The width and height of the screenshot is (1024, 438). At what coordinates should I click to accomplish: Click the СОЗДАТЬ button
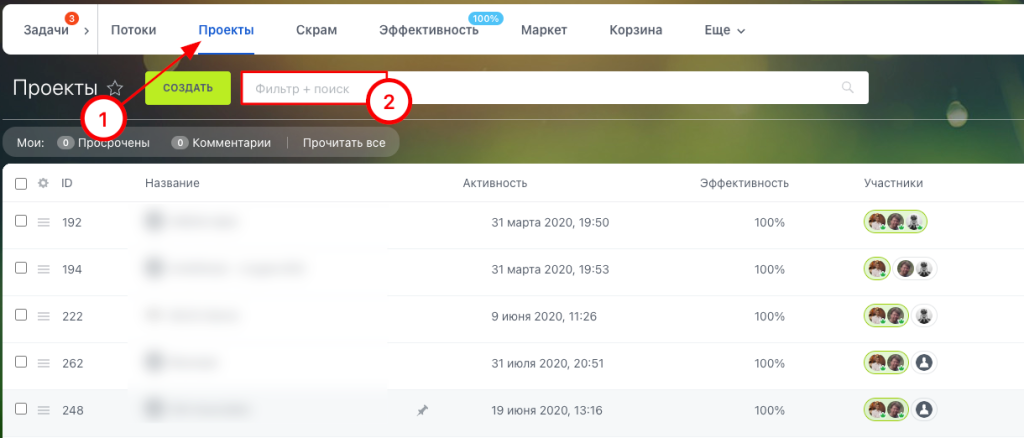tap(187, 88)
